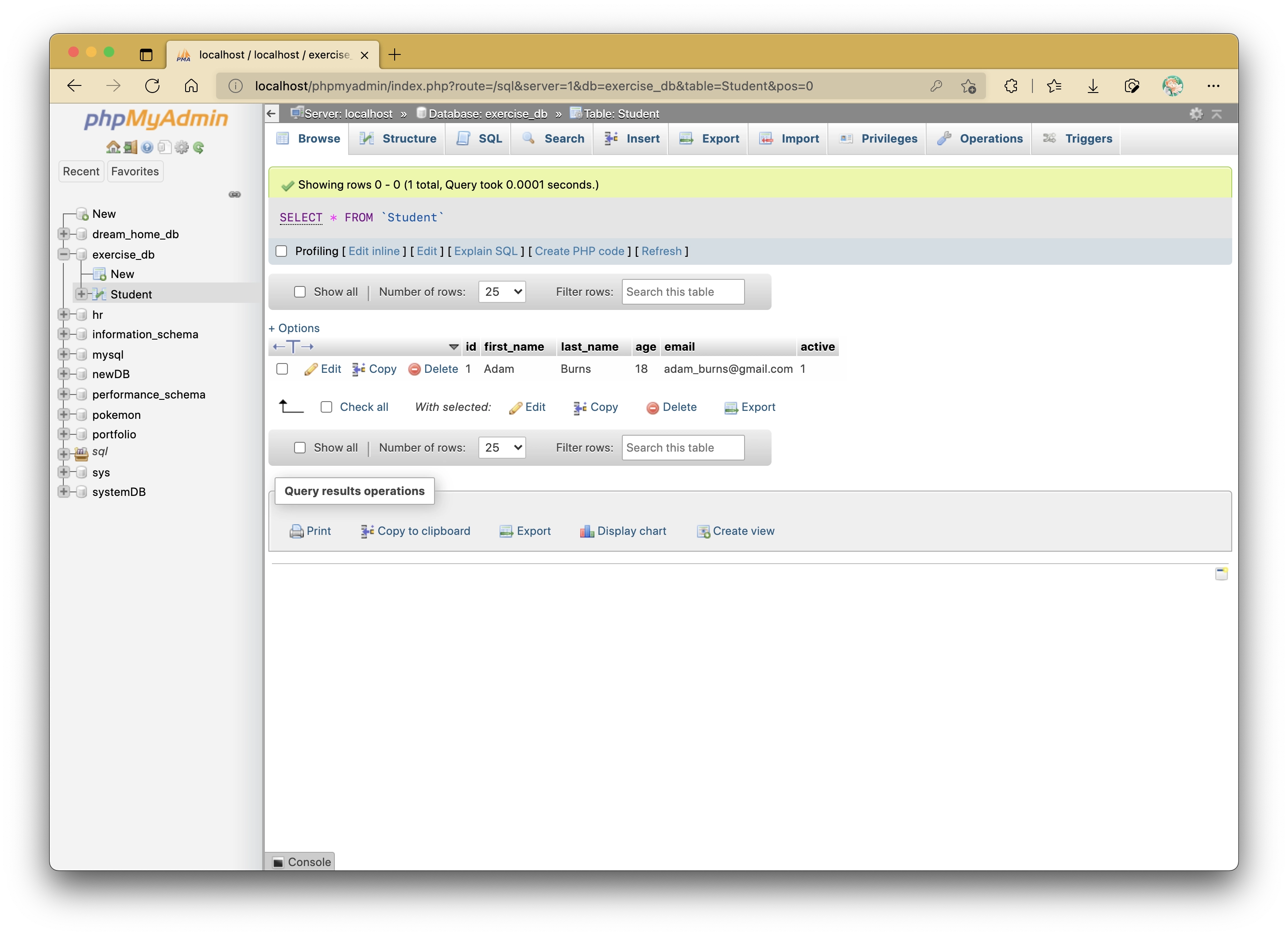Click Create PHP code link
This screenshot has height=936, width=1288.
tap(579, 251)
